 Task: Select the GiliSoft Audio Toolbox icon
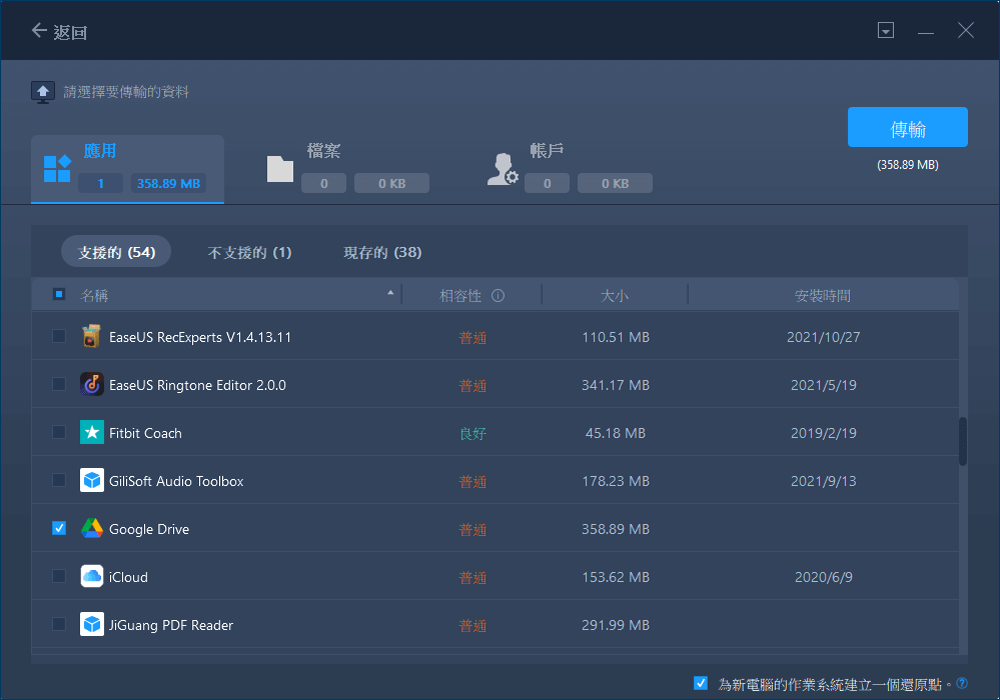[x=91, y=481]
